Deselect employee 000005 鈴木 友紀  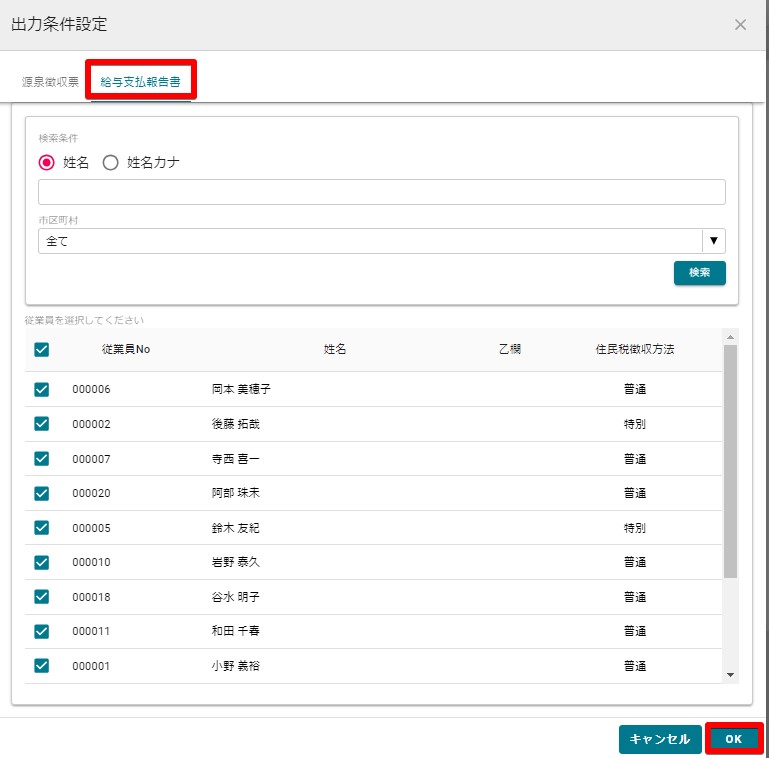[42, 528]
